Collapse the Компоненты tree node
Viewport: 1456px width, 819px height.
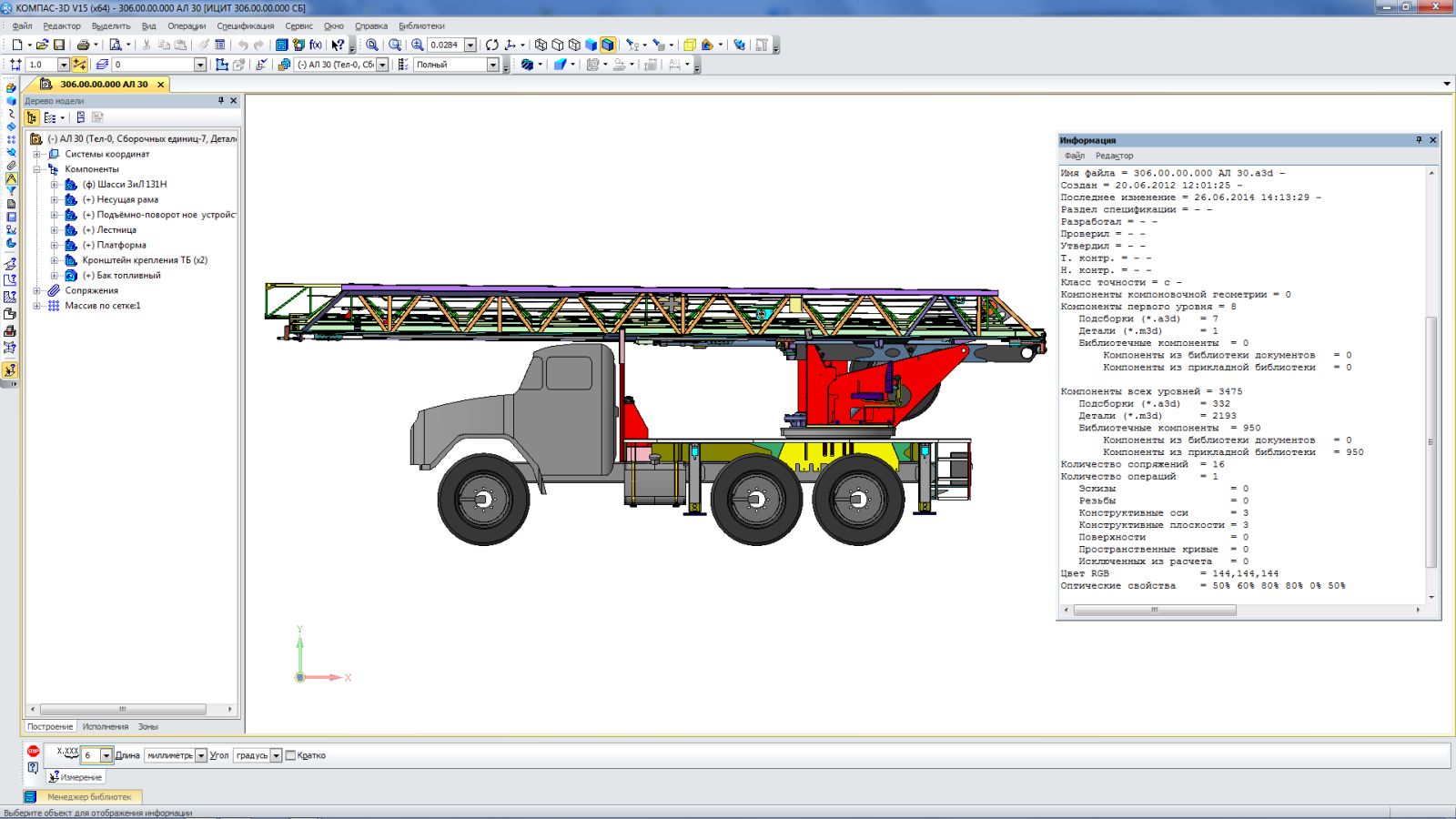click(37, 169)
